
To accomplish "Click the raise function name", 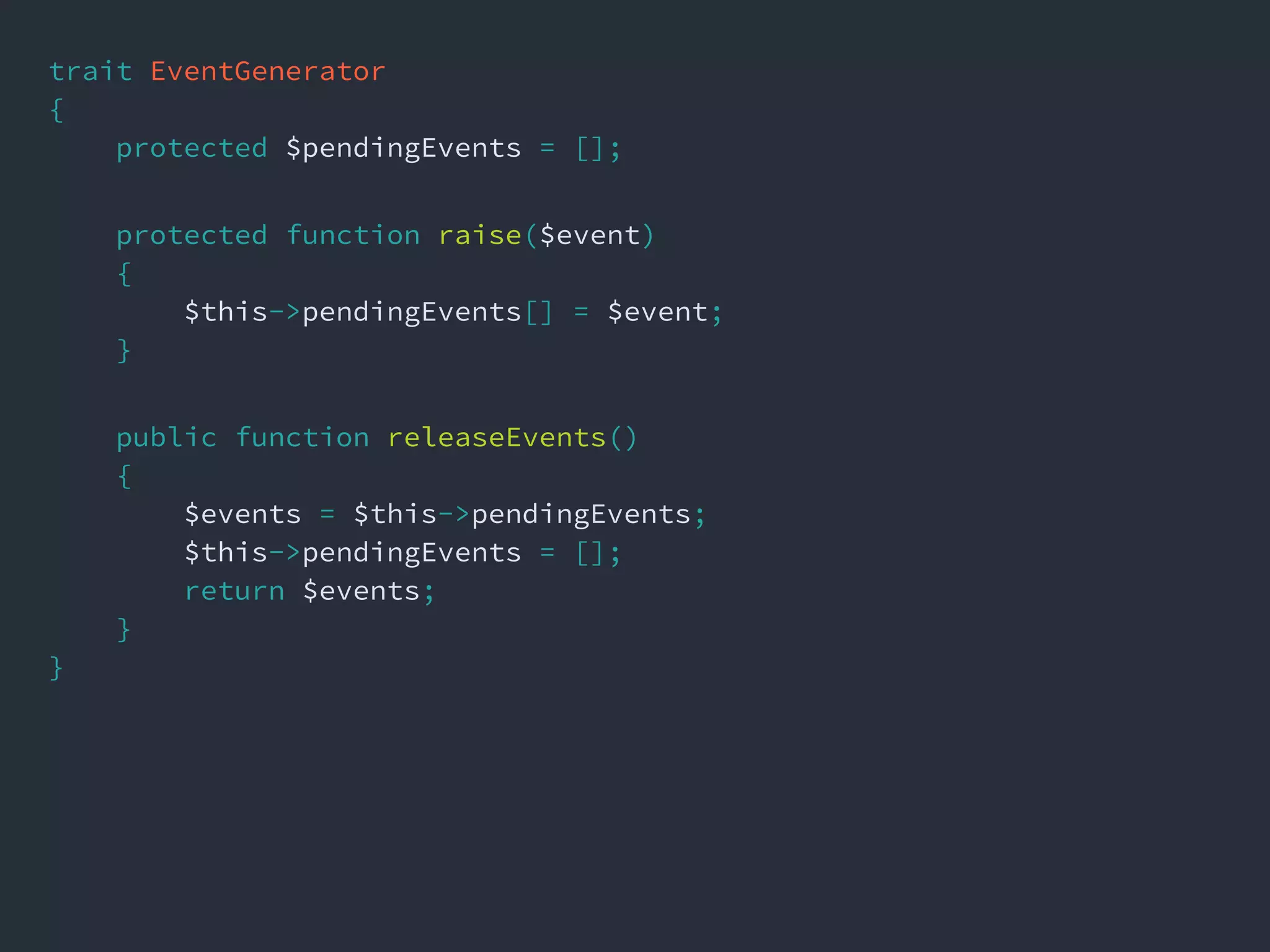I will coord(480,235).
